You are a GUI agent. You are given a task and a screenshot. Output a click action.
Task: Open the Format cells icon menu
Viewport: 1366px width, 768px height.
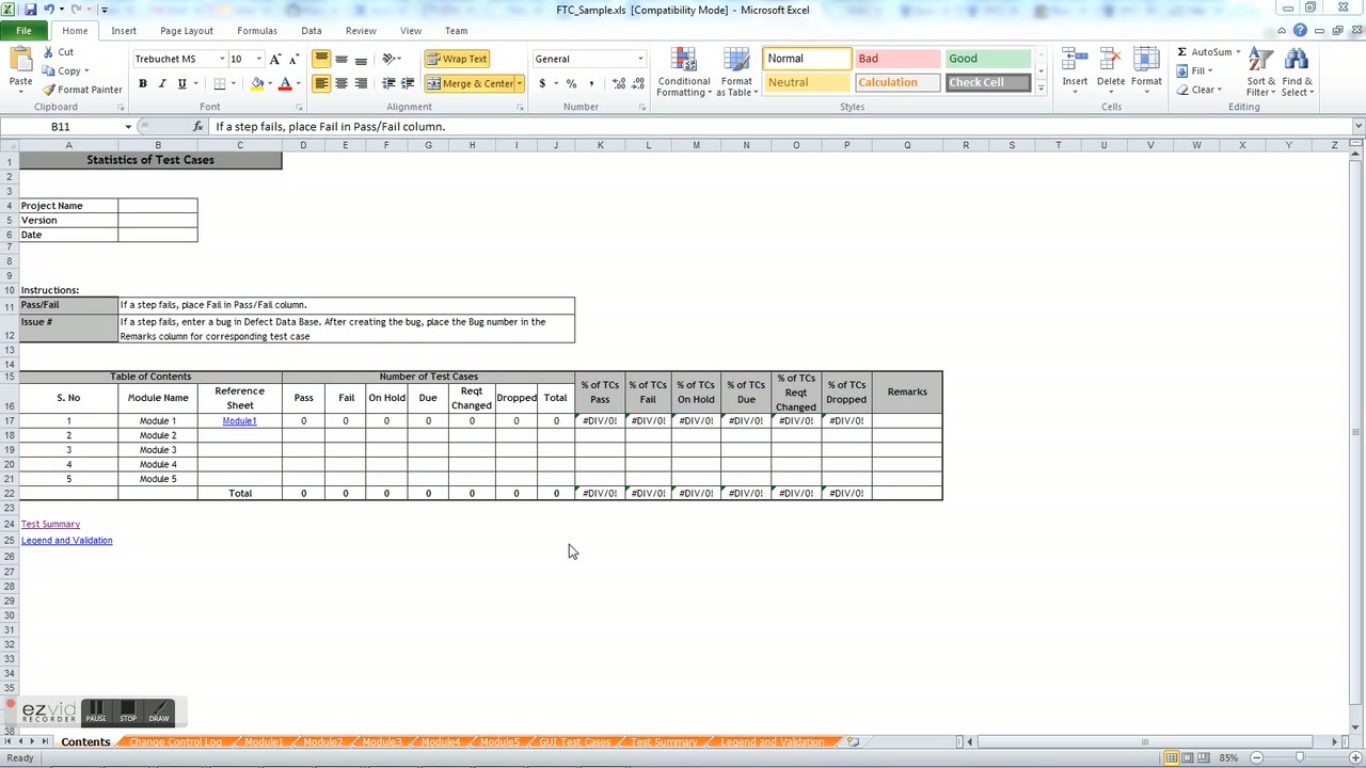click(x=1146, y=60)
